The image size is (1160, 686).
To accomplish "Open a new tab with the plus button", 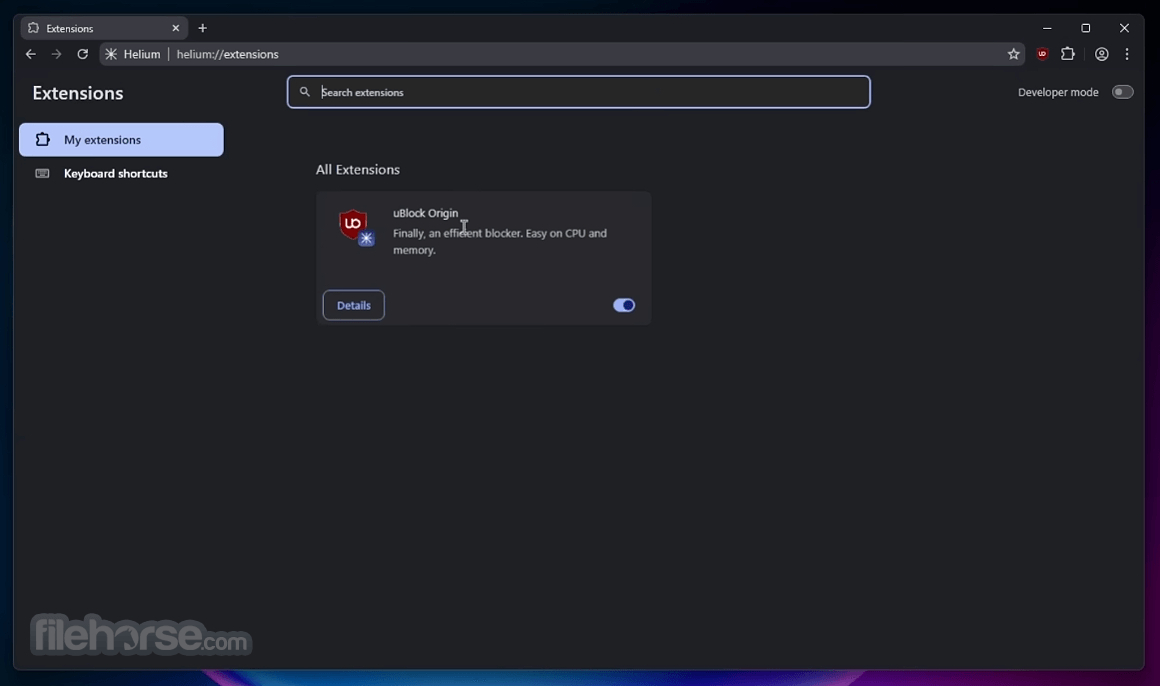I will coord(202,28).
